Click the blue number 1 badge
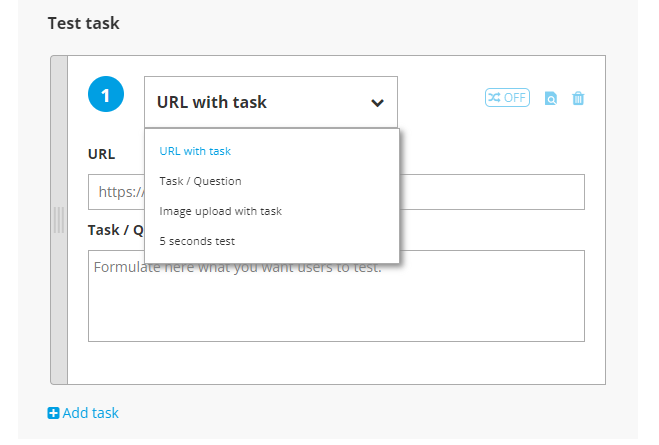Image resolution: width=659 pixels, height=445 pixels. pyautogui.click(x=106, y=94)
